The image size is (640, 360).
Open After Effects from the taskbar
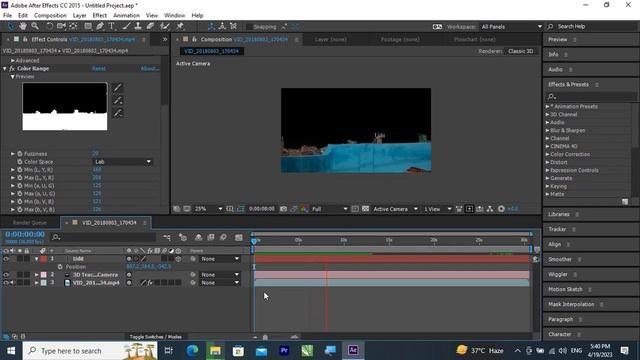353,350
